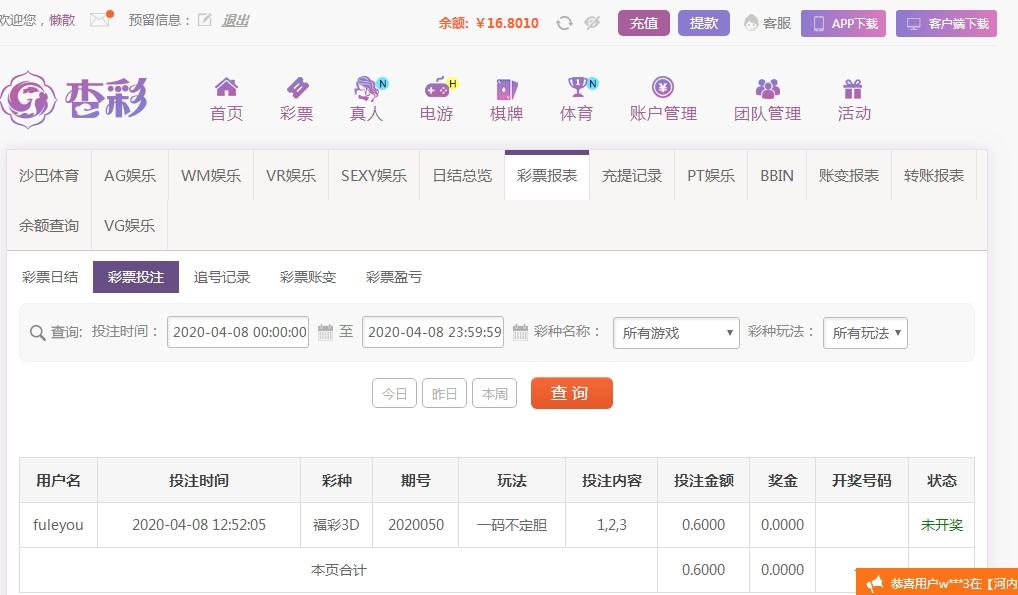The width and height of the screenshot is (1018, 595).
Task: Click bet content cell 1,2,3
Action: (612, 525)
